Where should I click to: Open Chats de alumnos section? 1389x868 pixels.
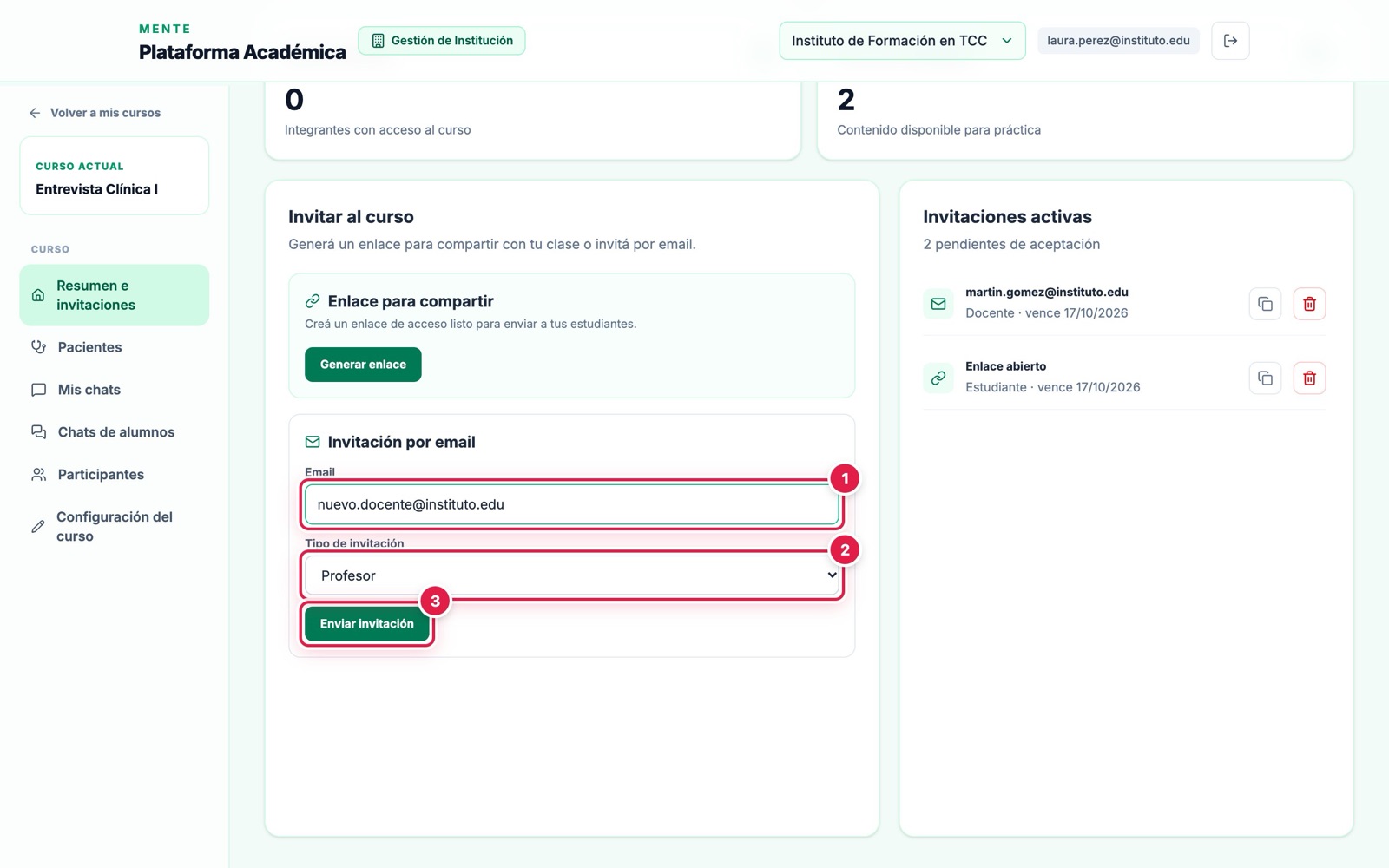tap(115, 432)
